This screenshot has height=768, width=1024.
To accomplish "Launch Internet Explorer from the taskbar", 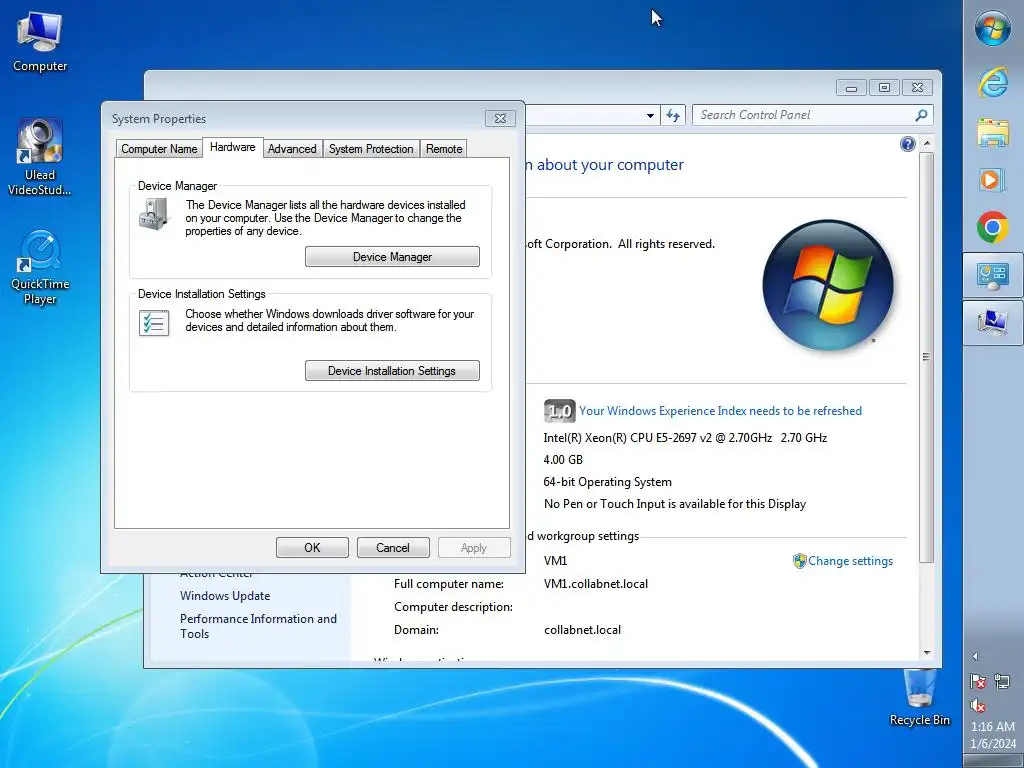I will click(x=993, y=83).
